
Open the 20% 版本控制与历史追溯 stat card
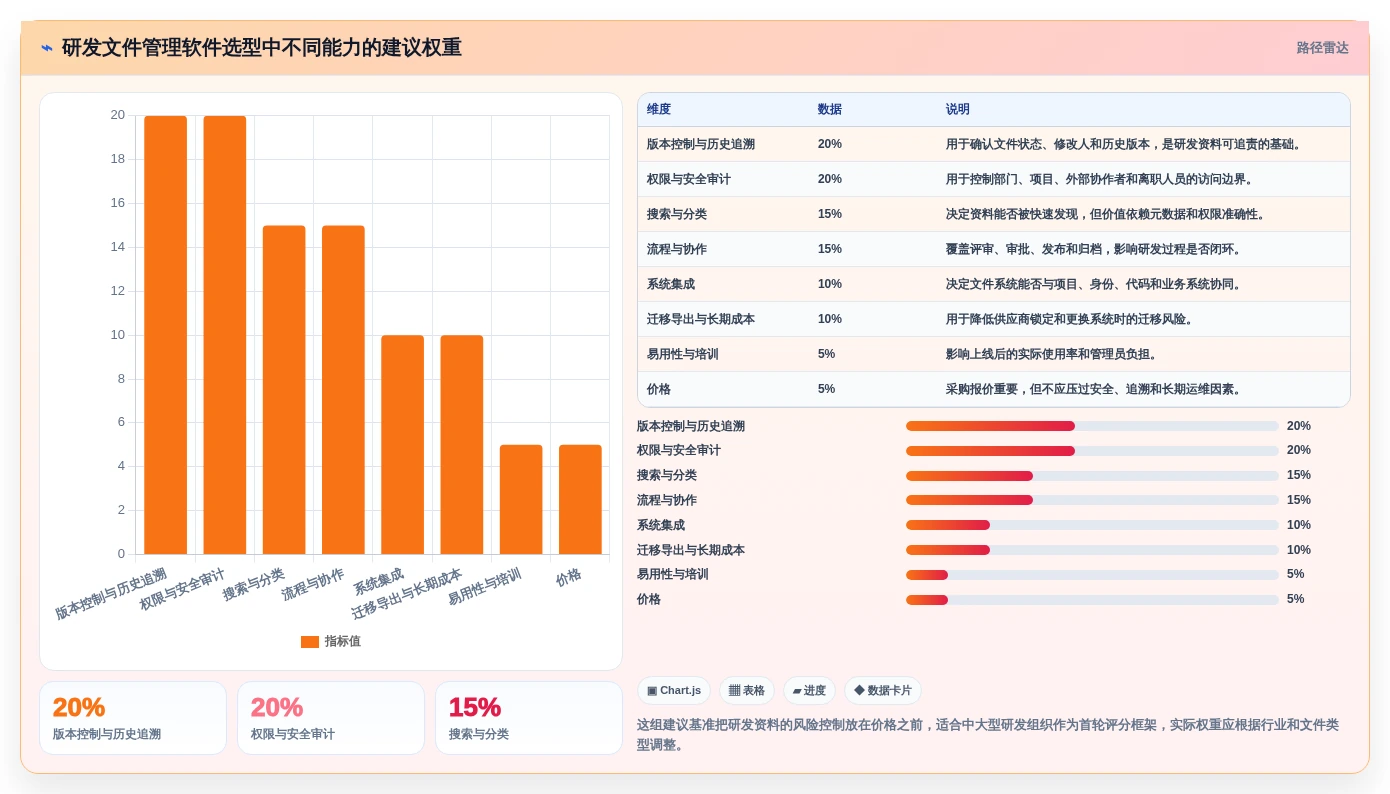pos(133,718)
